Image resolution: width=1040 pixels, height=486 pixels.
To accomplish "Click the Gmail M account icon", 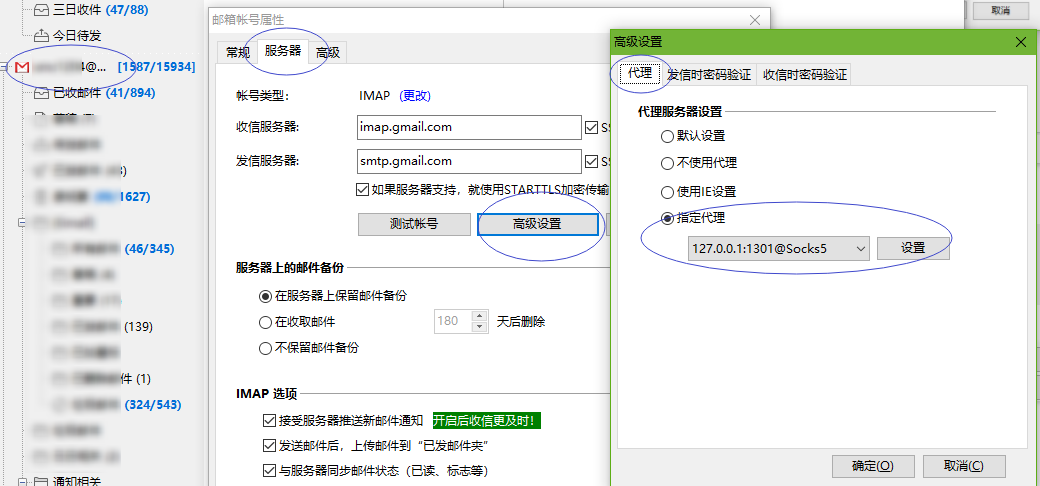I will 23,67.
